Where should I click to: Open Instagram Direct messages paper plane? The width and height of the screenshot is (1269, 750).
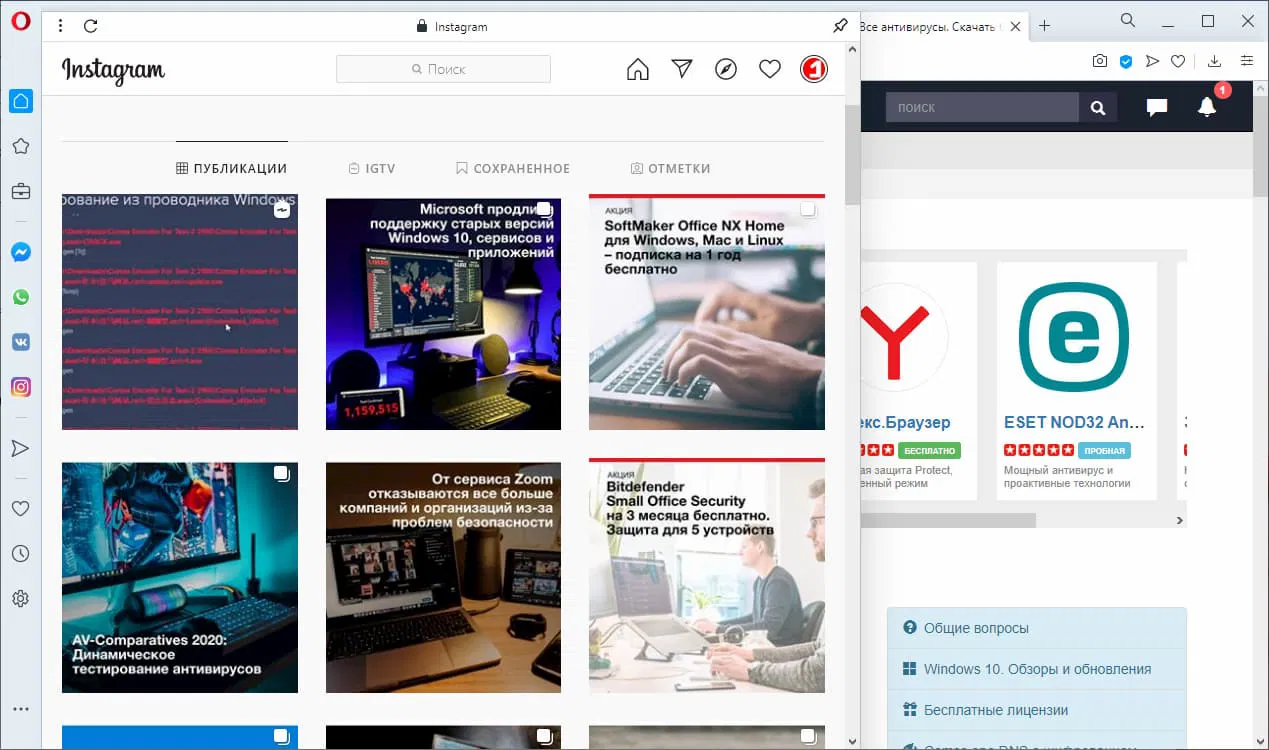click(x=682, y=69)
